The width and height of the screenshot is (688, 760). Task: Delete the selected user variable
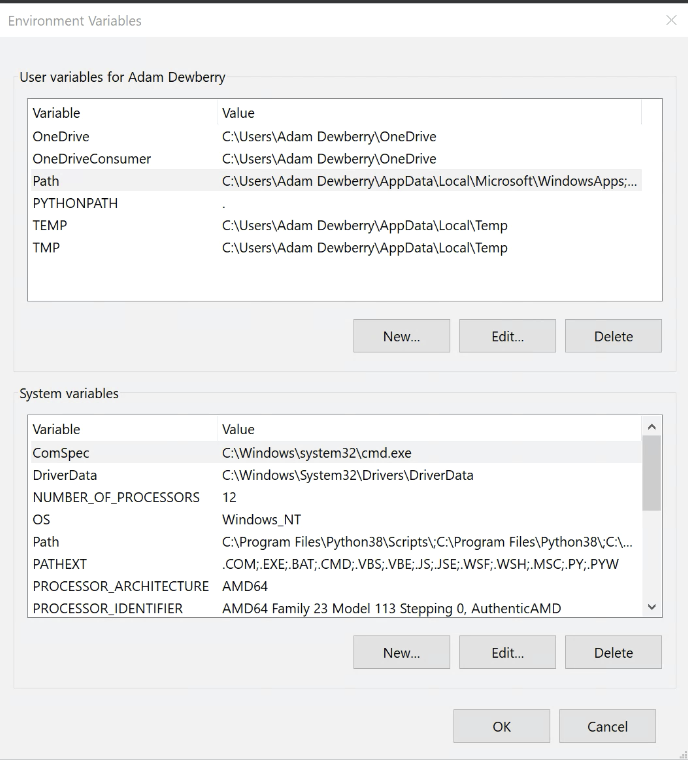[x=613, y=336]
